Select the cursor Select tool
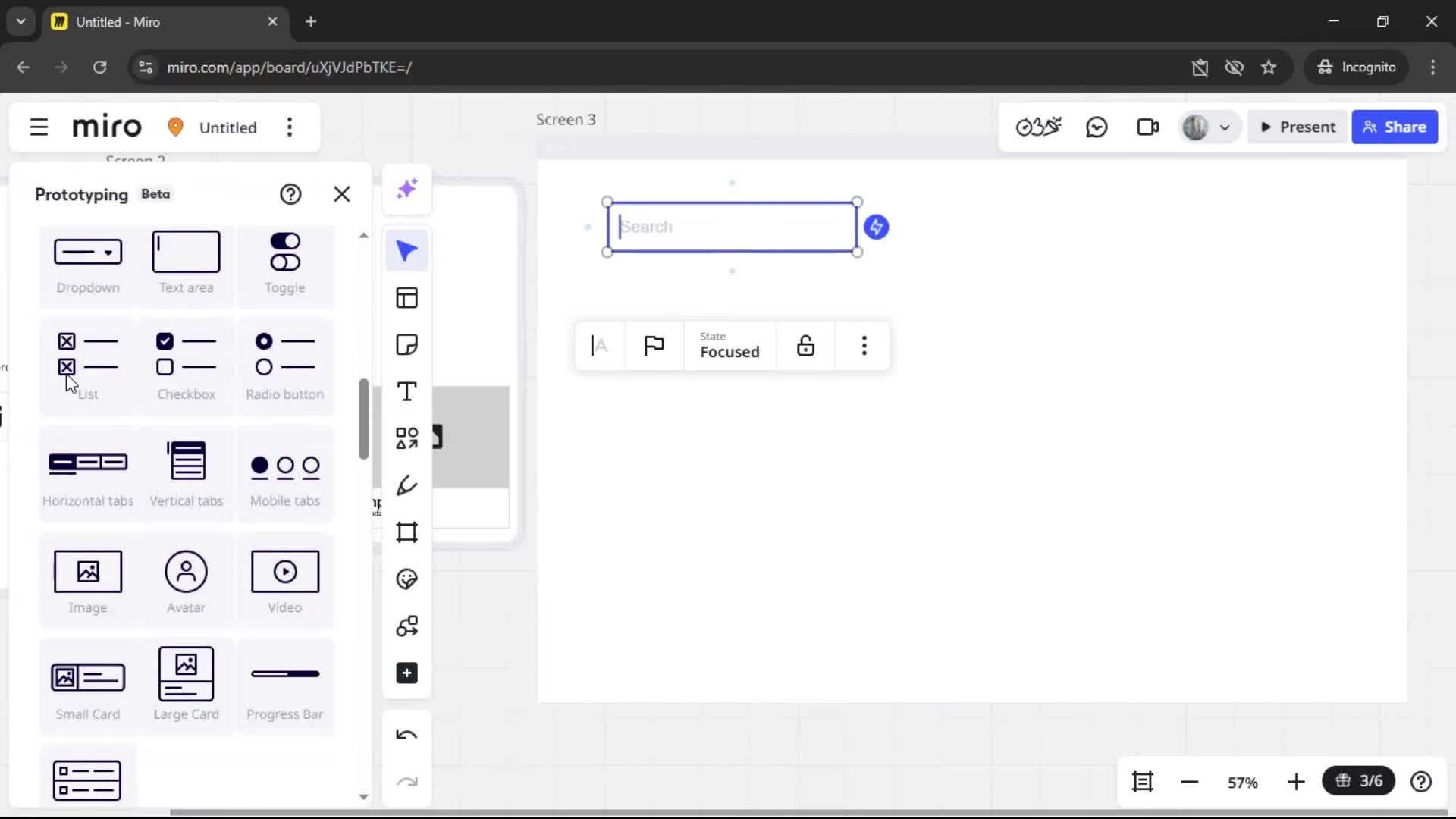Viewport: 1456px width, 819px height. 407,251
